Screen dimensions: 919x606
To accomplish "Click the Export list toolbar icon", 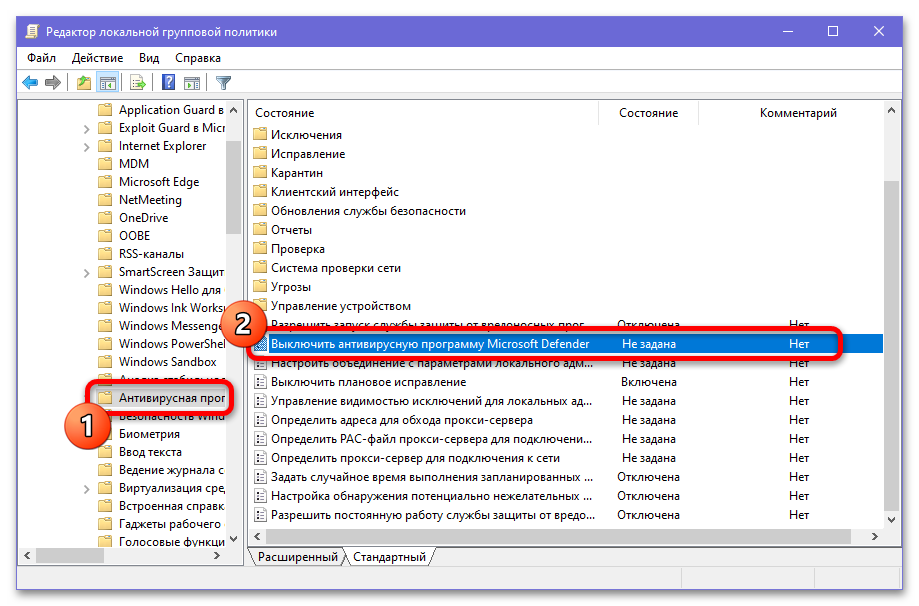I will tap(138, 83).
